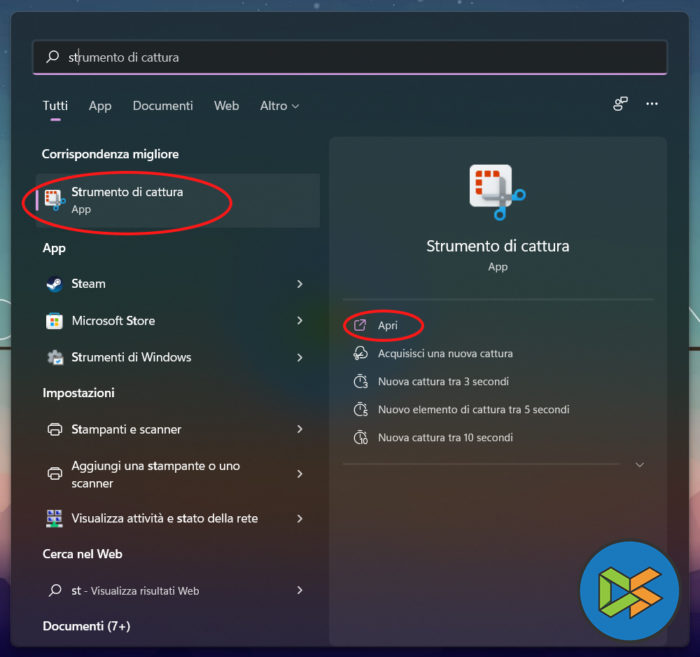
Task: Expand the st web results chevron
Action: (300, 590)
